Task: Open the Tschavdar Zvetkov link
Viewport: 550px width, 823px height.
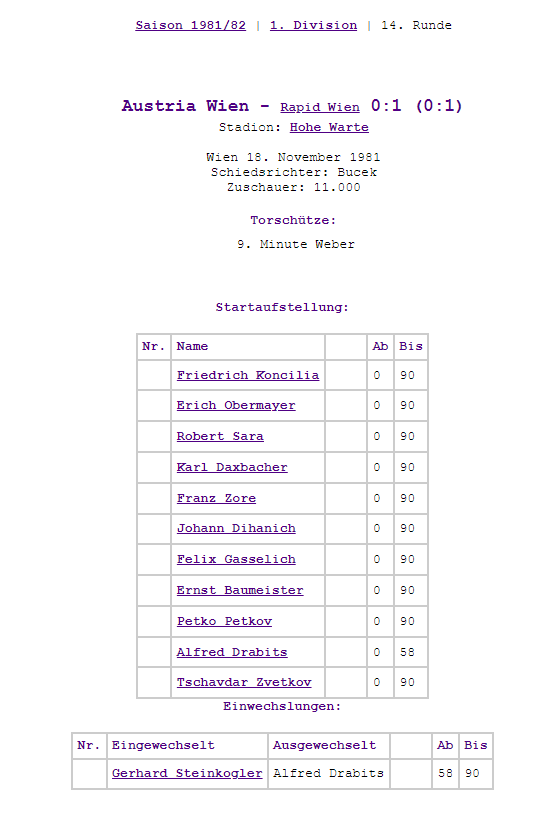Action: (x=244, y=682)
